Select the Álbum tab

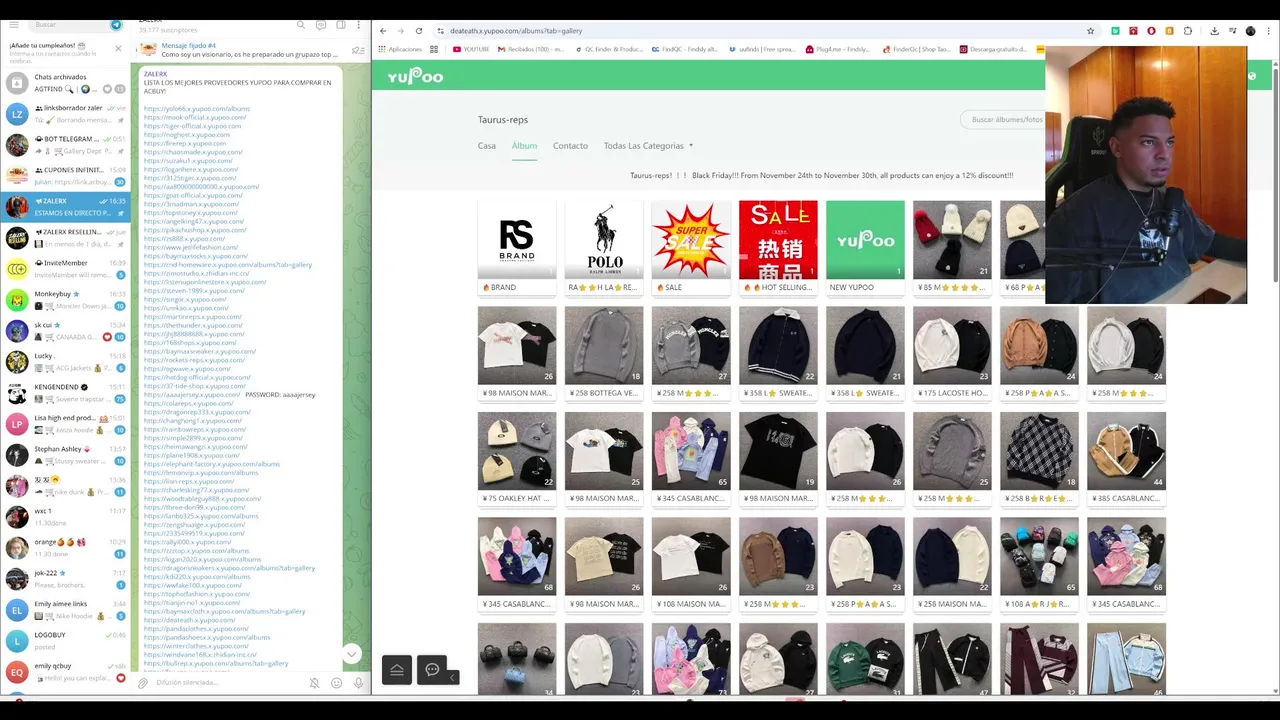[524, 146]
